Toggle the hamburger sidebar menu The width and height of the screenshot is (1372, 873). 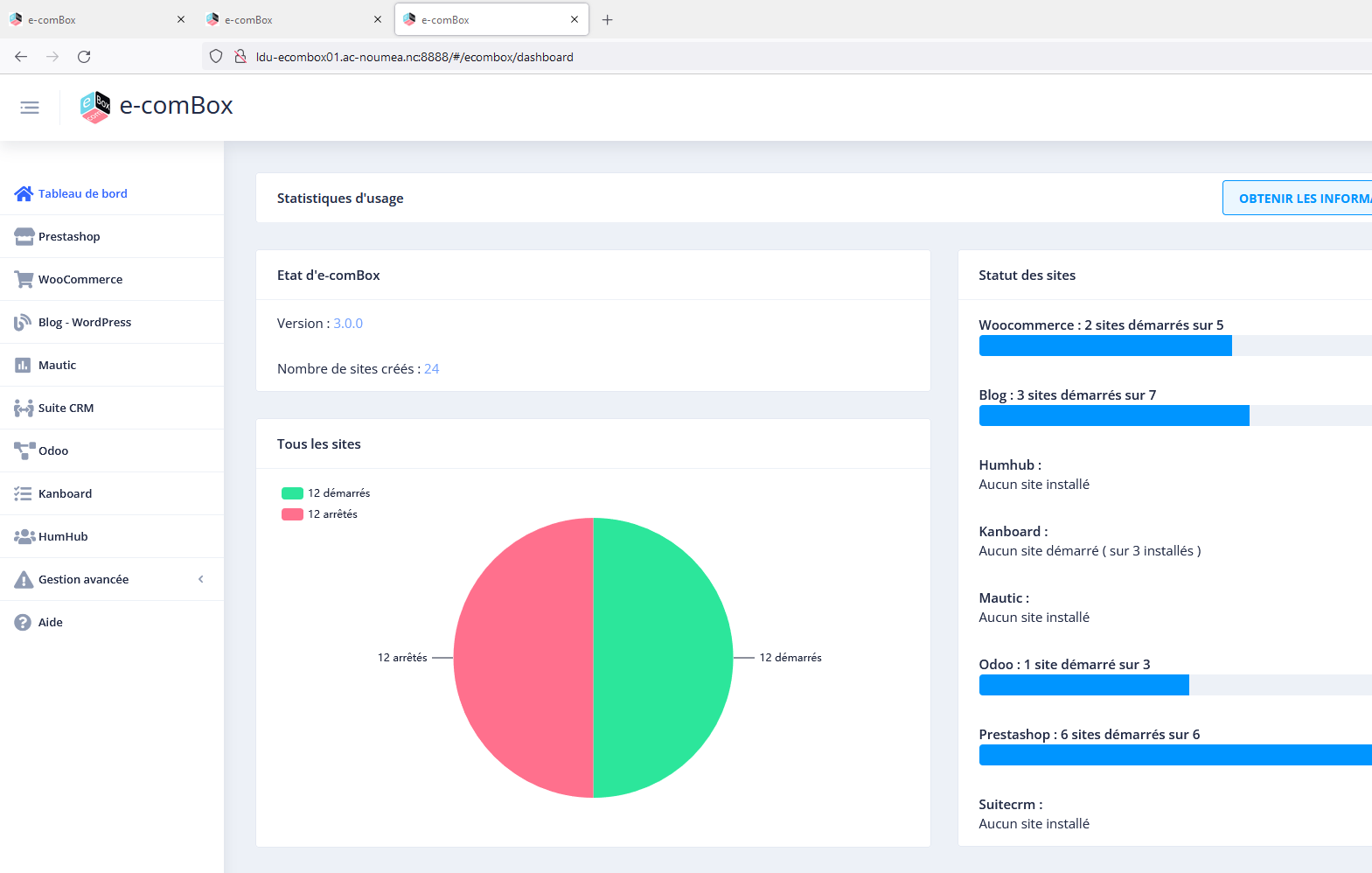click(x=30, y=108)
